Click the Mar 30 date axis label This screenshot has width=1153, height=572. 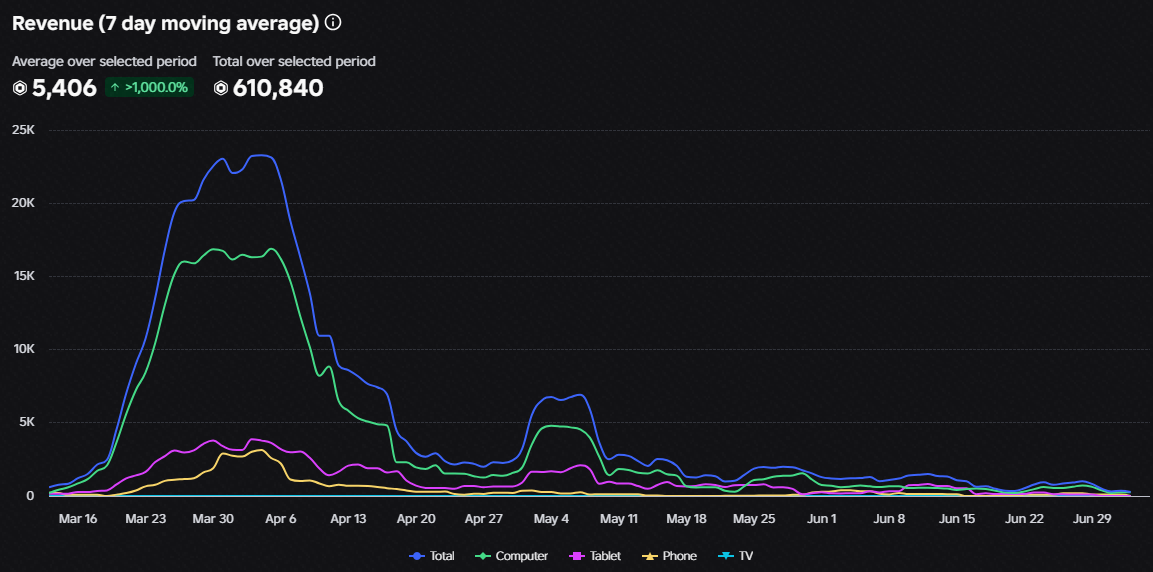click(213, 518)
